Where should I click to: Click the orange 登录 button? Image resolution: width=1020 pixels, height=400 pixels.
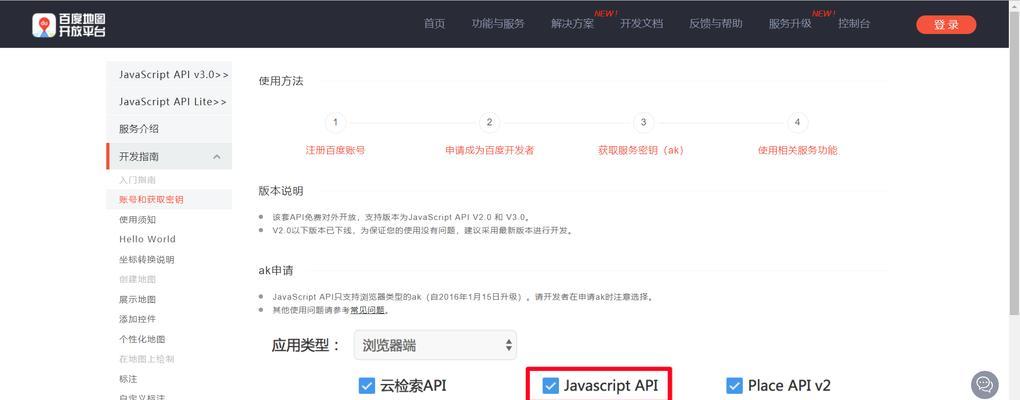946,25
